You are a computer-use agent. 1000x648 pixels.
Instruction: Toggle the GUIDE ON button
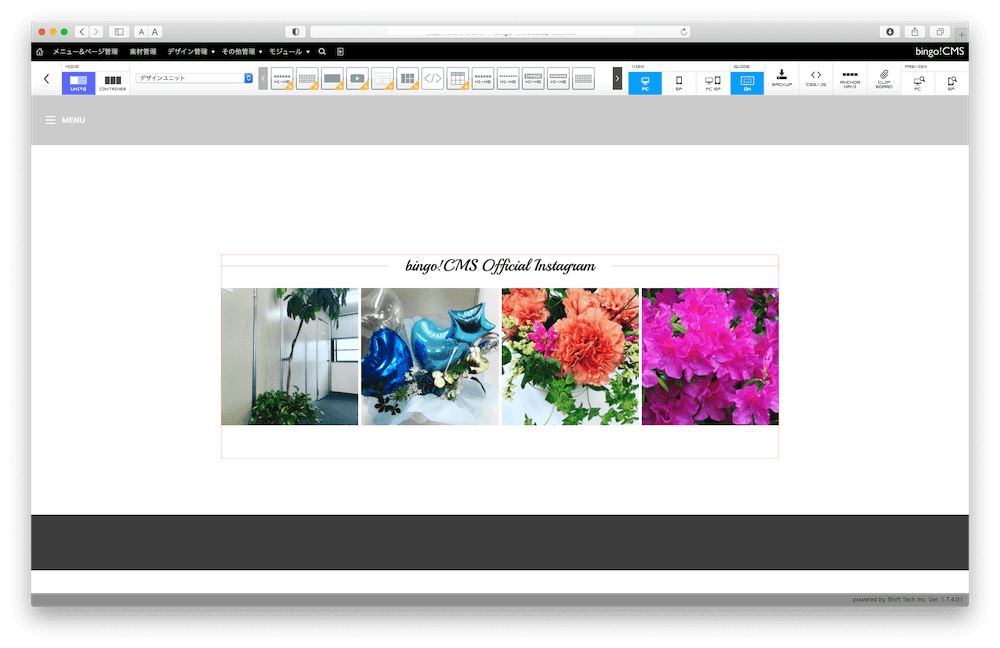[x=747, y=83]
